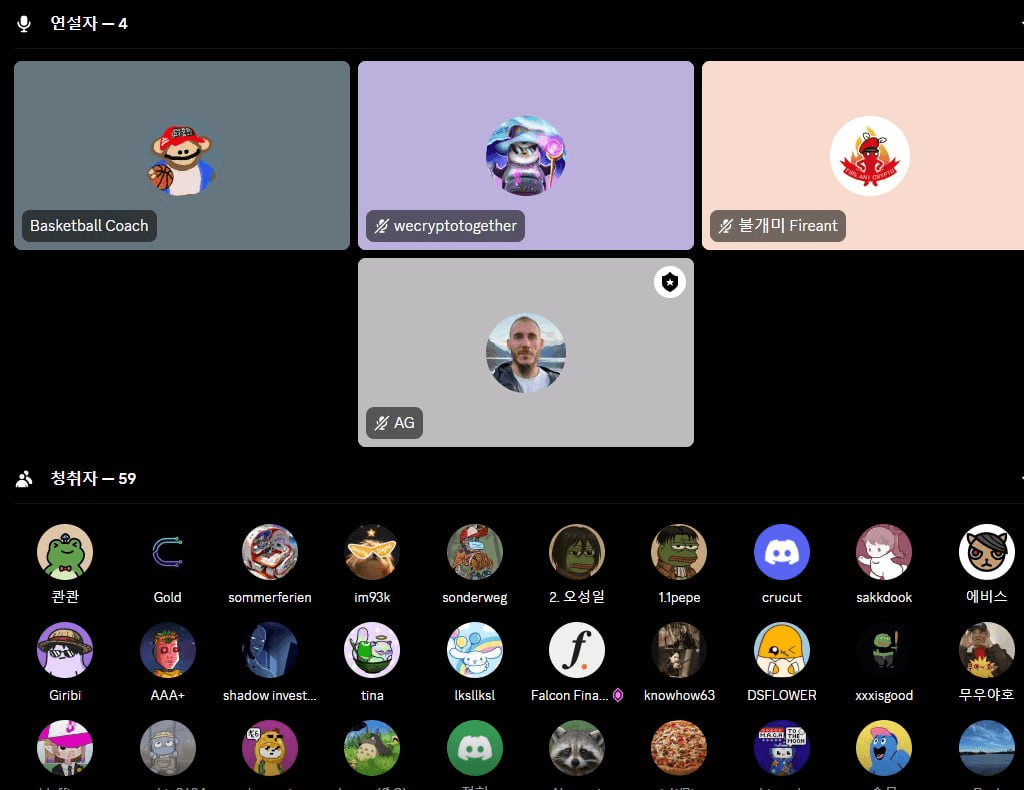Collapse the 연설자 speakers section arrow
The image size is (1024, 790).
[x=1020, y=23]
